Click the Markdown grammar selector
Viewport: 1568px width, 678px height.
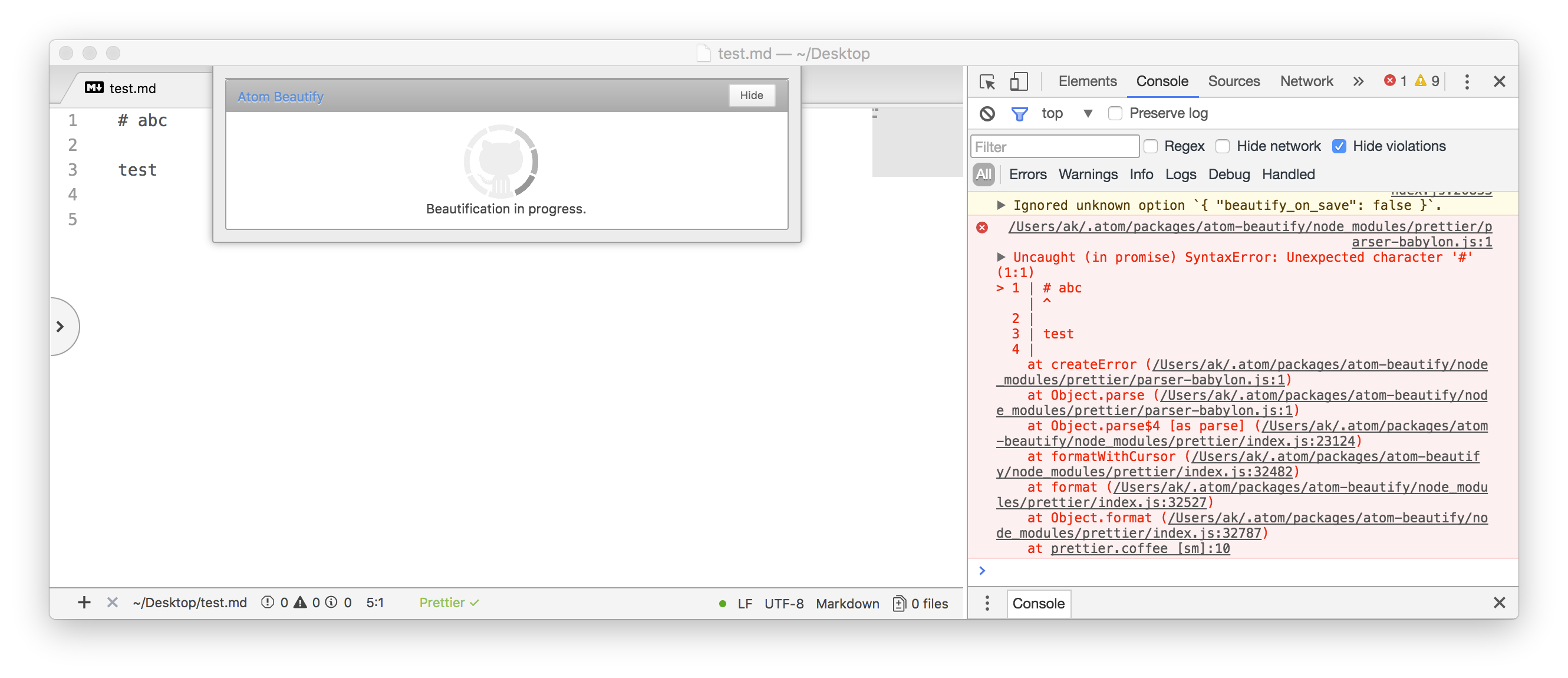(x=847, y=604)
